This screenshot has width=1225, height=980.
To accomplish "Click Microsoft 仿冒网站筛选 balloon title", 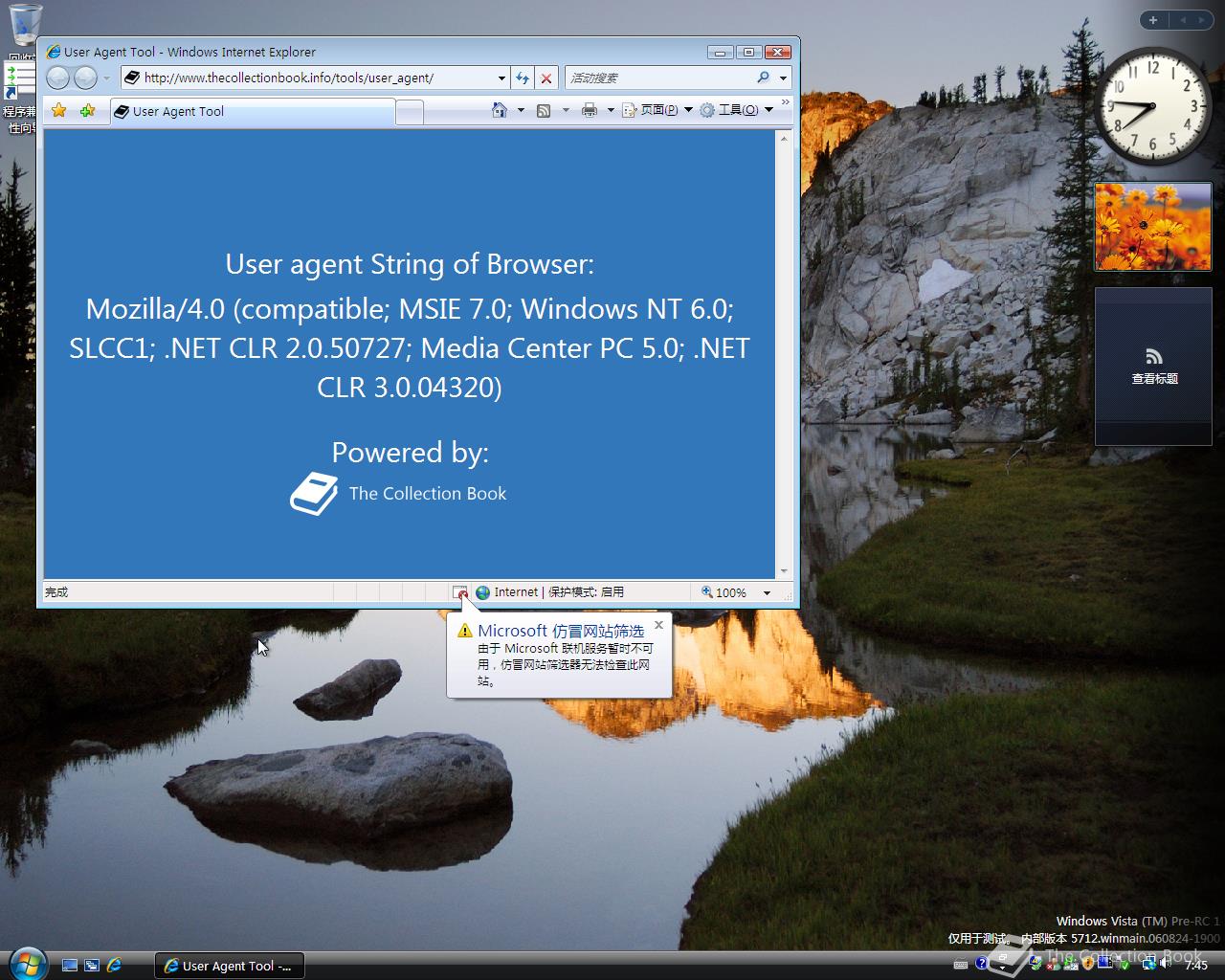I will [561, 631].
